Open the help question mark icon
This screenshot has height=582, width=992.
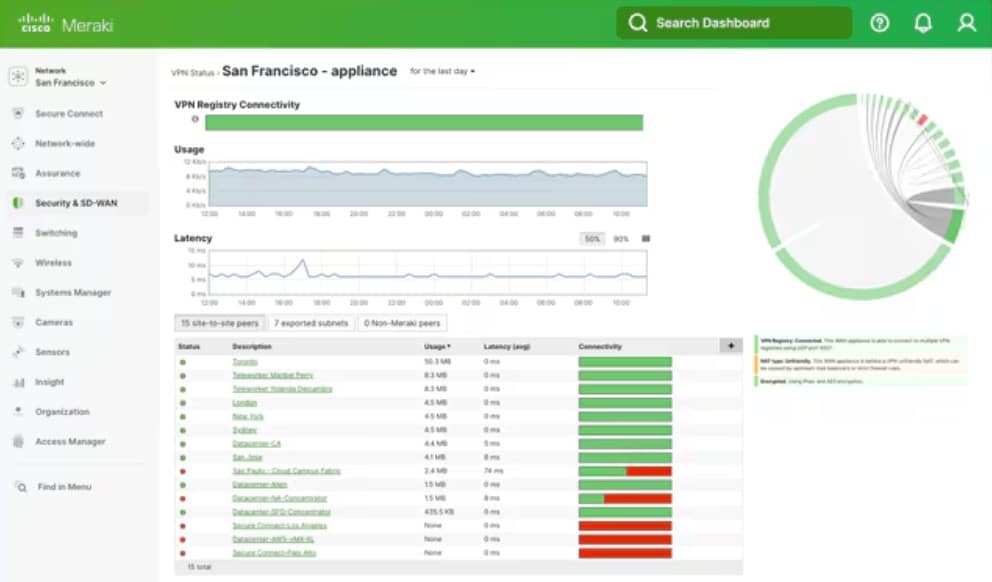pos(879,23)
